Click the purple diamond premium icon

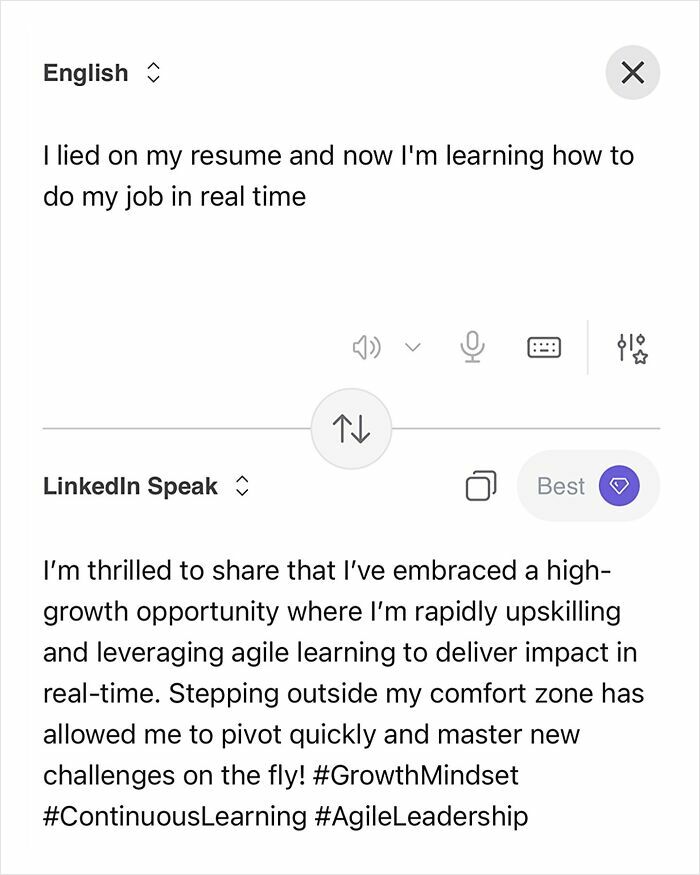tap(621, 485)
